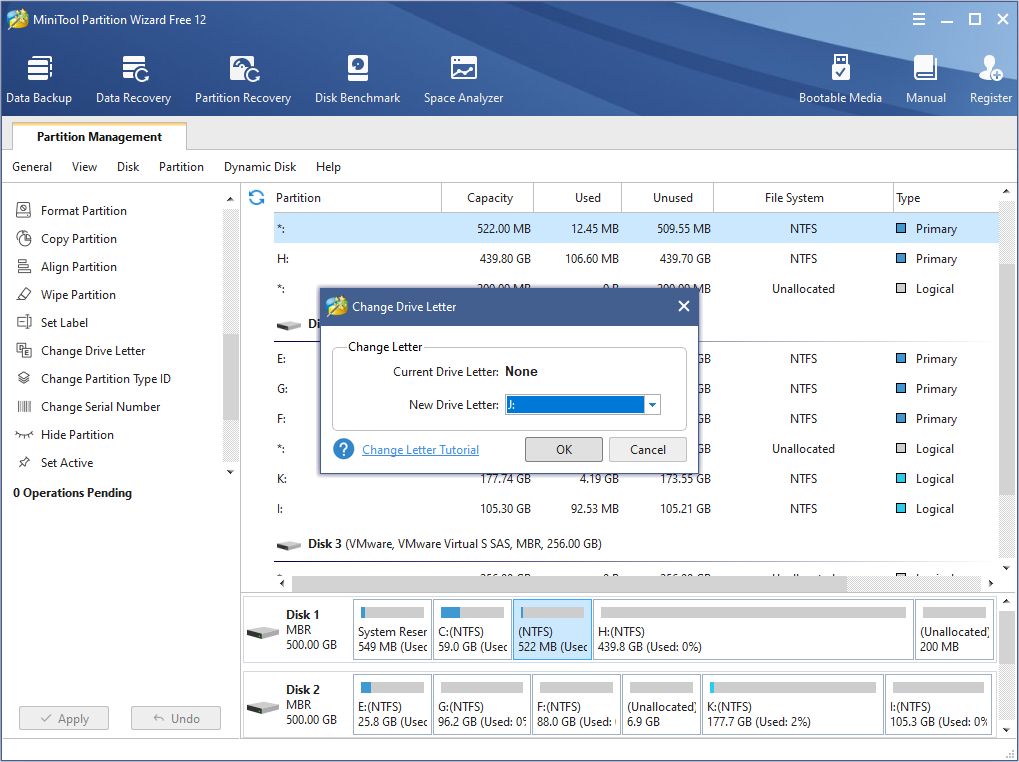Select the 6.9 GB Unallocated block on Disk 2
Screen dimensions: 1019x762
point(661,705)
